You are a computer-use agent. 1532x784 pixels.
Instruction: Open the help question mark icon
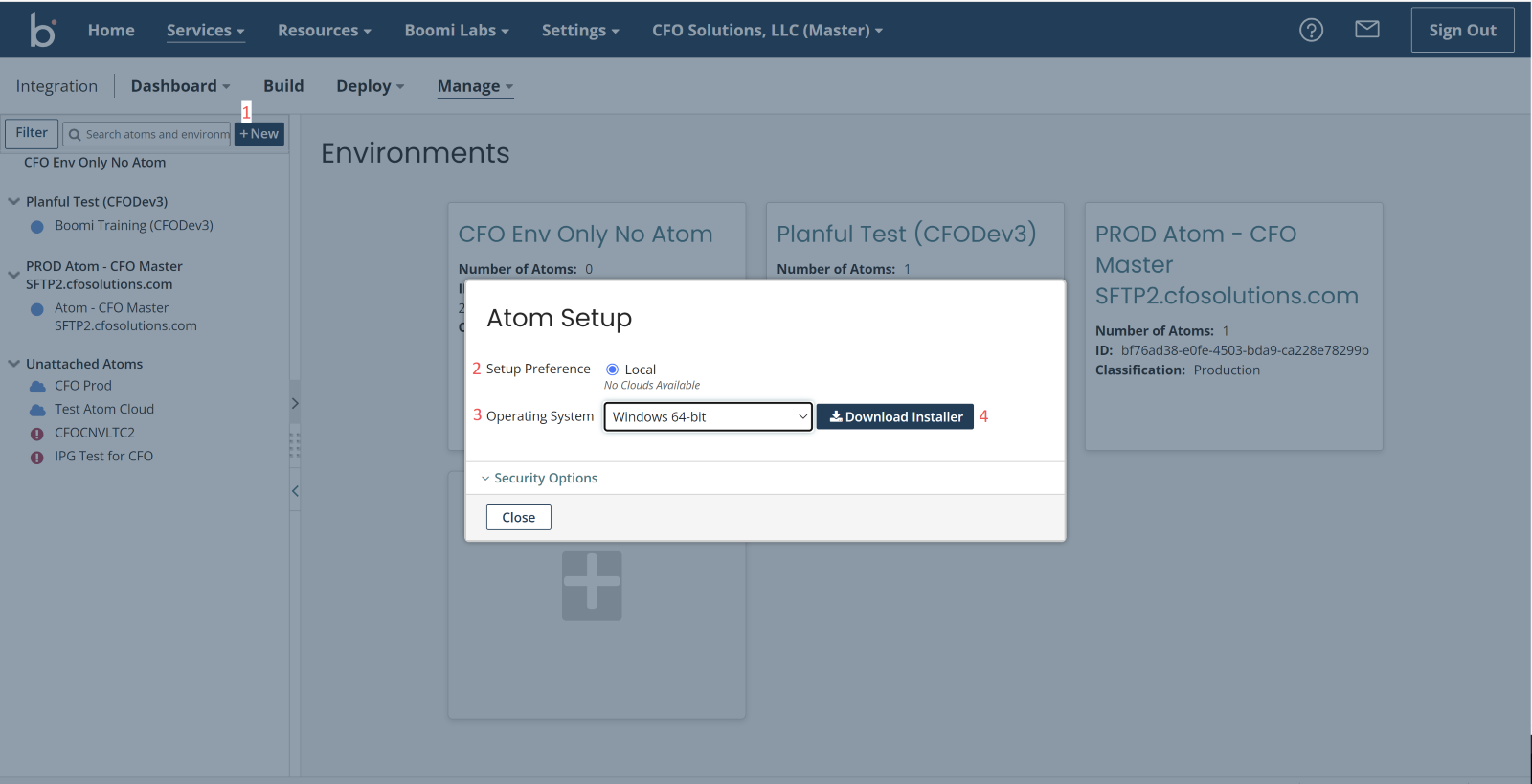[x=1311, y=31]
